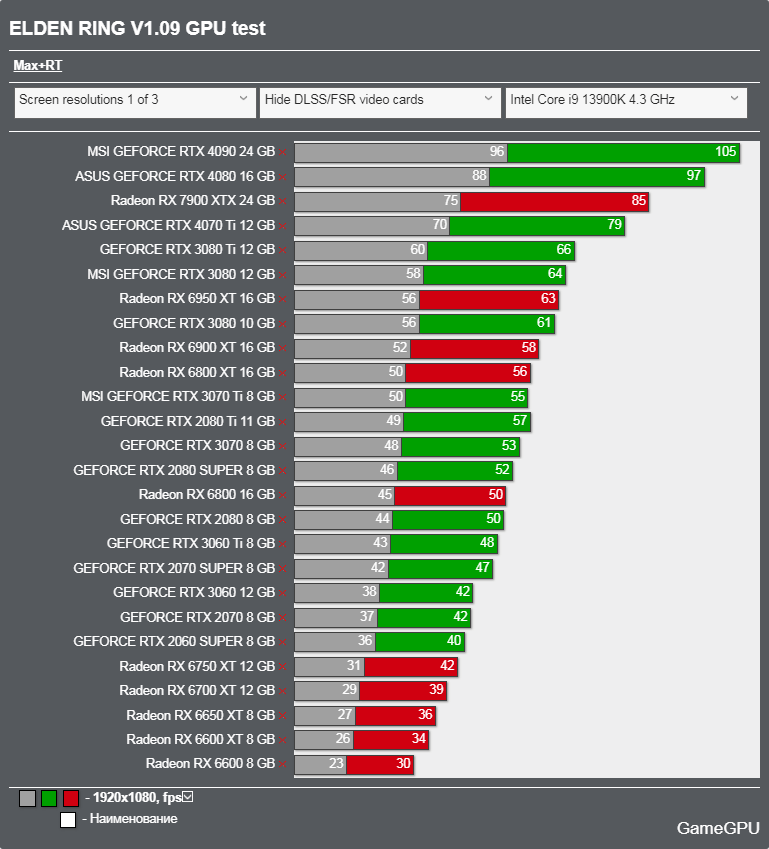This screenshot has height=849, width=769.
Task: Remove GEFORCE RTX 3060 12 GB row
Action: coord(283,593)
